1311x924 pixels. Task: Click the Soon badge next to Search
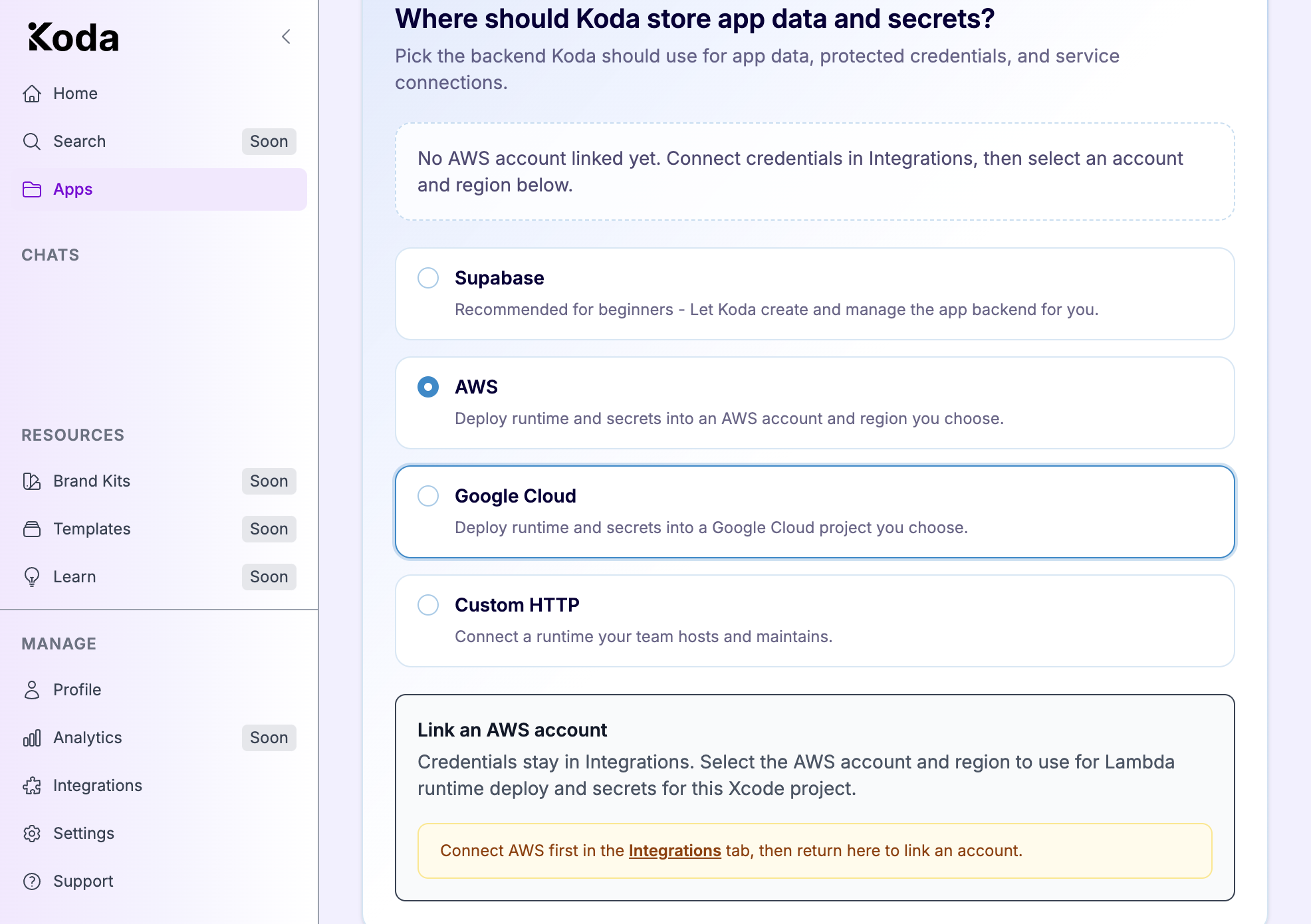tap(269, 142)
